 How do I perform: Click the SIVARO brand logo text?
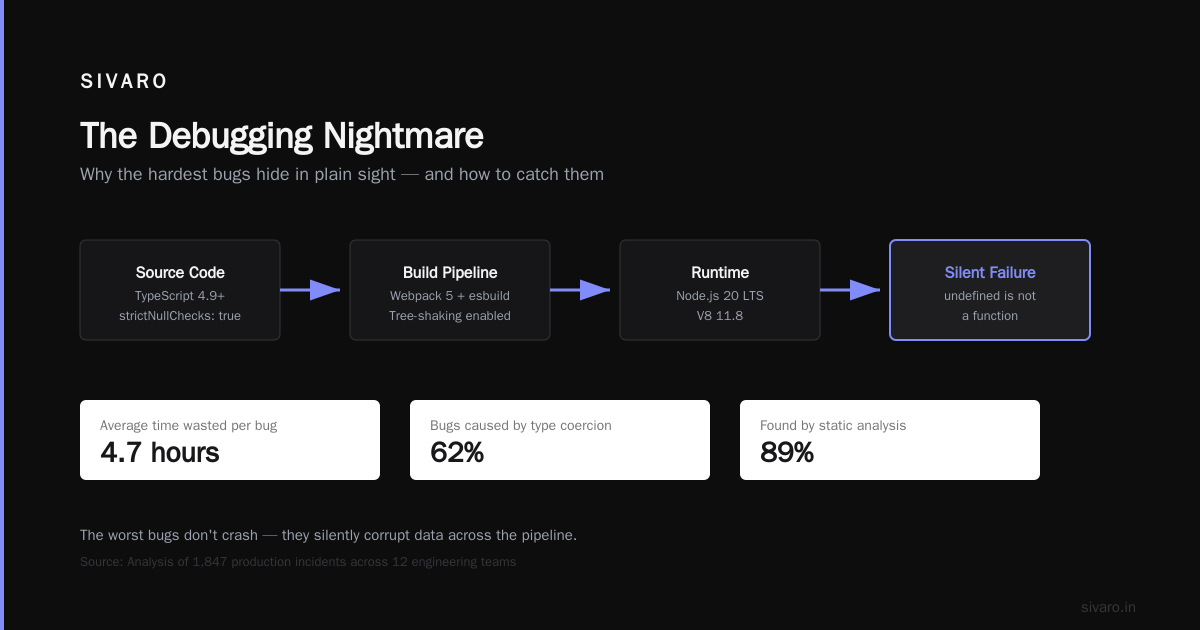click(124, 82)
